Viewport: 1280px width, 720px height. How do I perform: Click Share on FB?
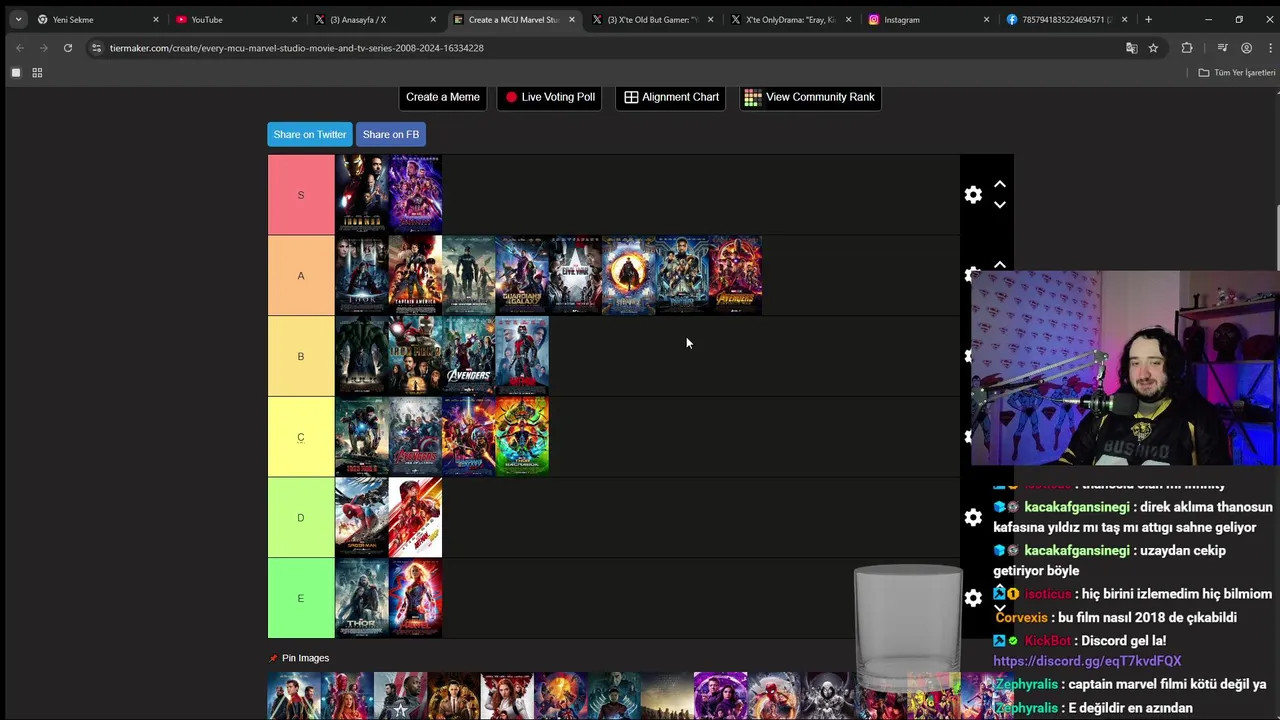(391, 135)
